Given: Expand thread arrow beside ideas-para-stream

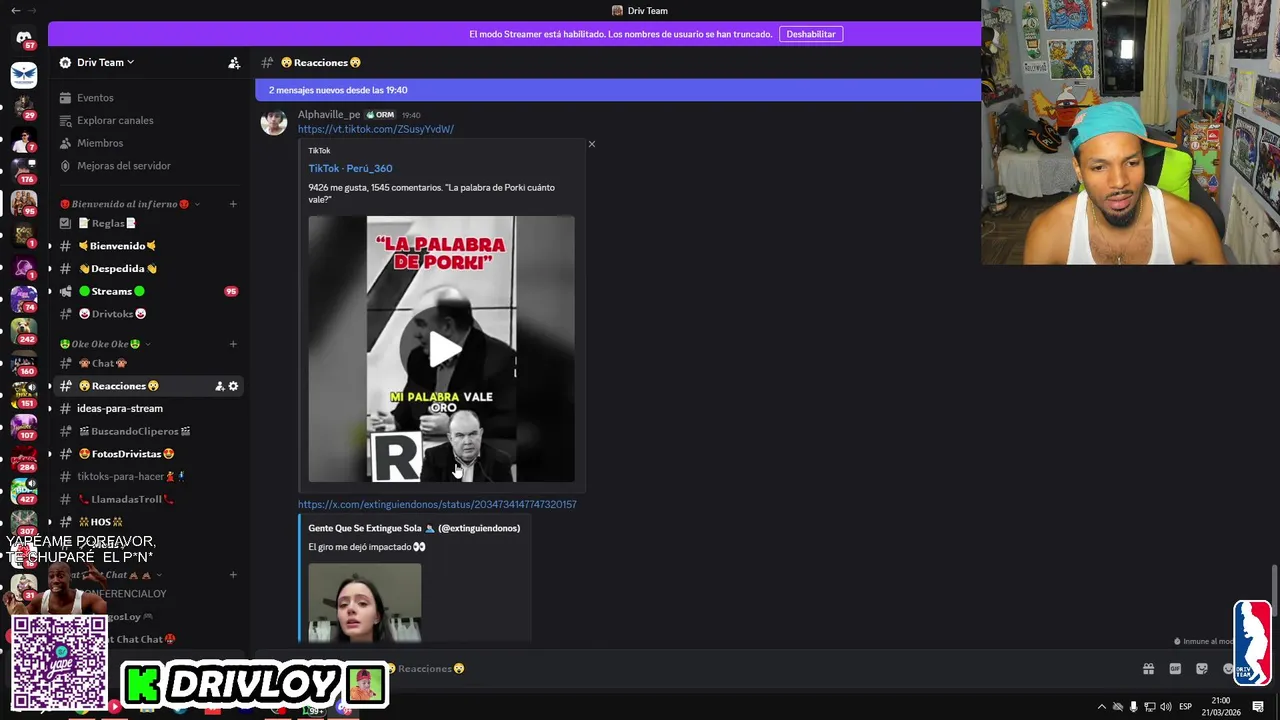Looking at the screenshot, I should [x=50, y=408].
